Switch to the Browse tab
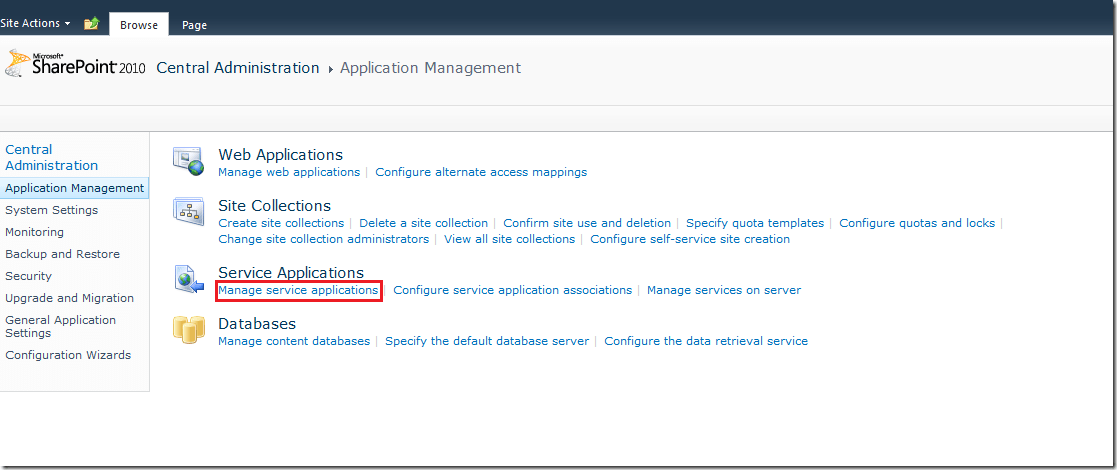 (139, 25)
